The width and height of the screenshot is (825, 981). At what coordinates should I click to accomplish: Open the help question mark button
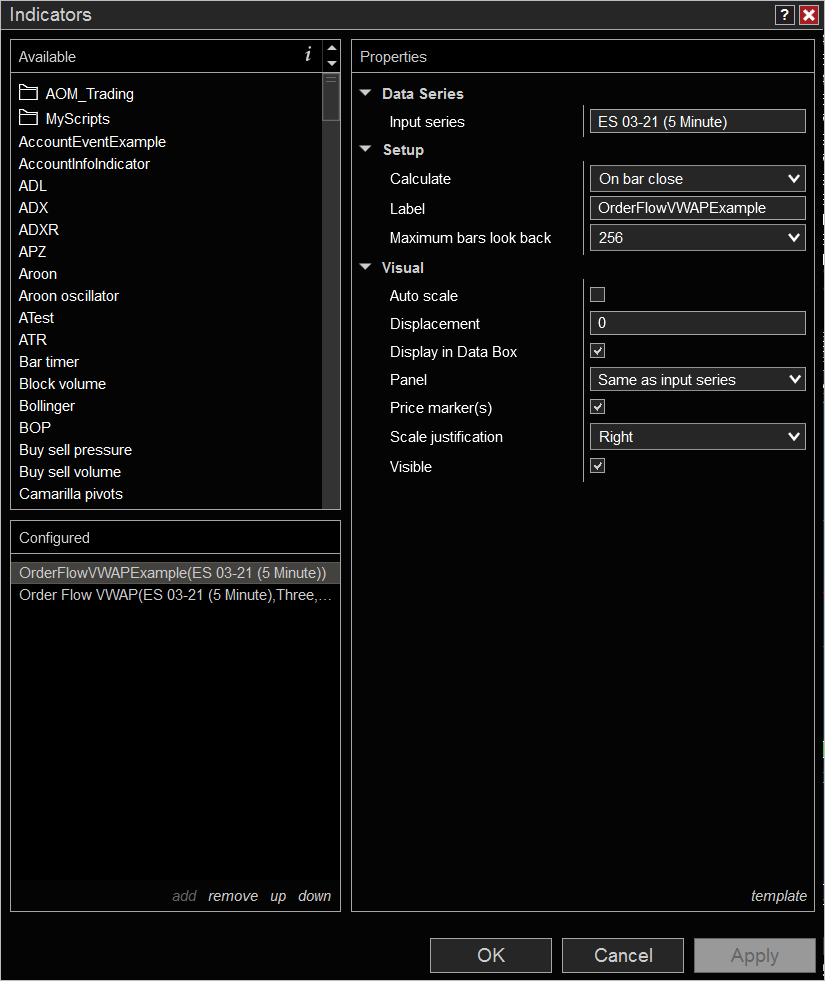pos(784,14)
